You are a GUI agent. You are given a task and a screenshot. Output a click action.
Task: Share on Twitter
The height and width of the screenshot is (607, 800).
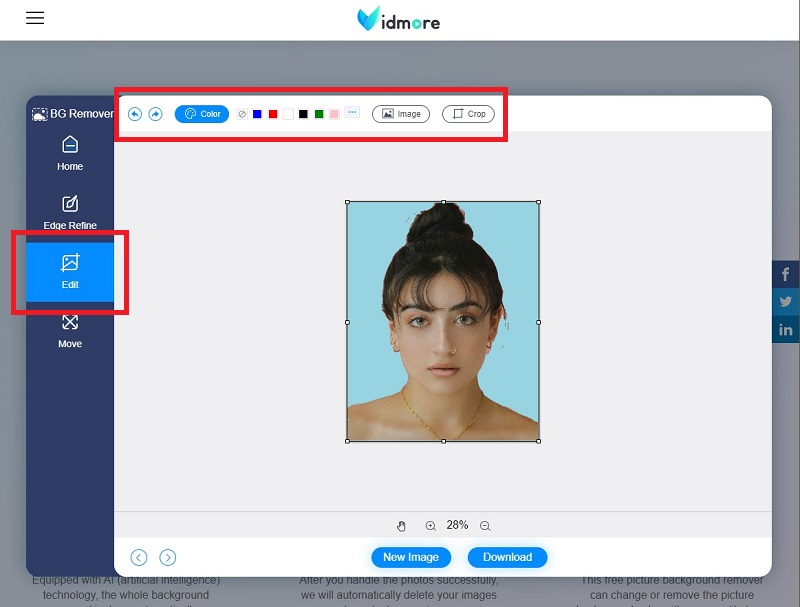pos(786,302)
